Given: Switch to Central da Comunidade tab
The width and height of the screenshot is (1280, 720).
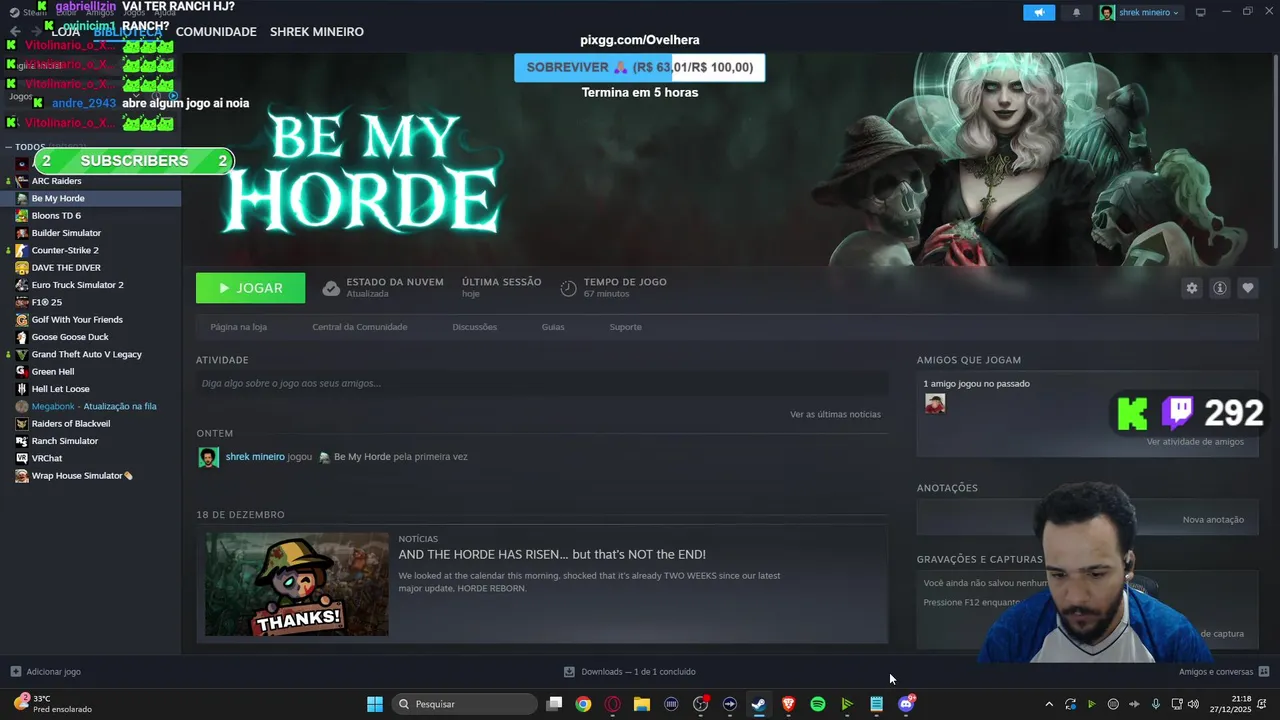Looking at the screenshot, I should 360,327.
